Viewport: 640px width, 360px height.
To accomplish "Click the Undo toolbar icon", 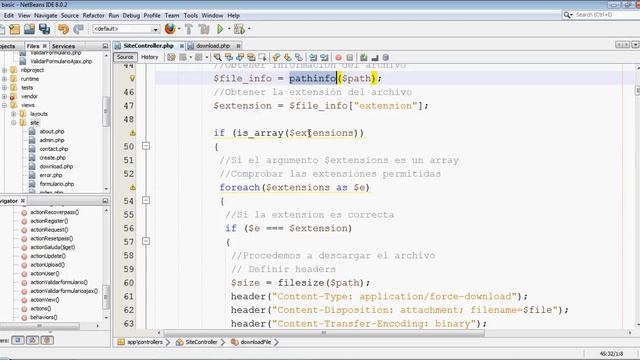I will click(63, 29).
